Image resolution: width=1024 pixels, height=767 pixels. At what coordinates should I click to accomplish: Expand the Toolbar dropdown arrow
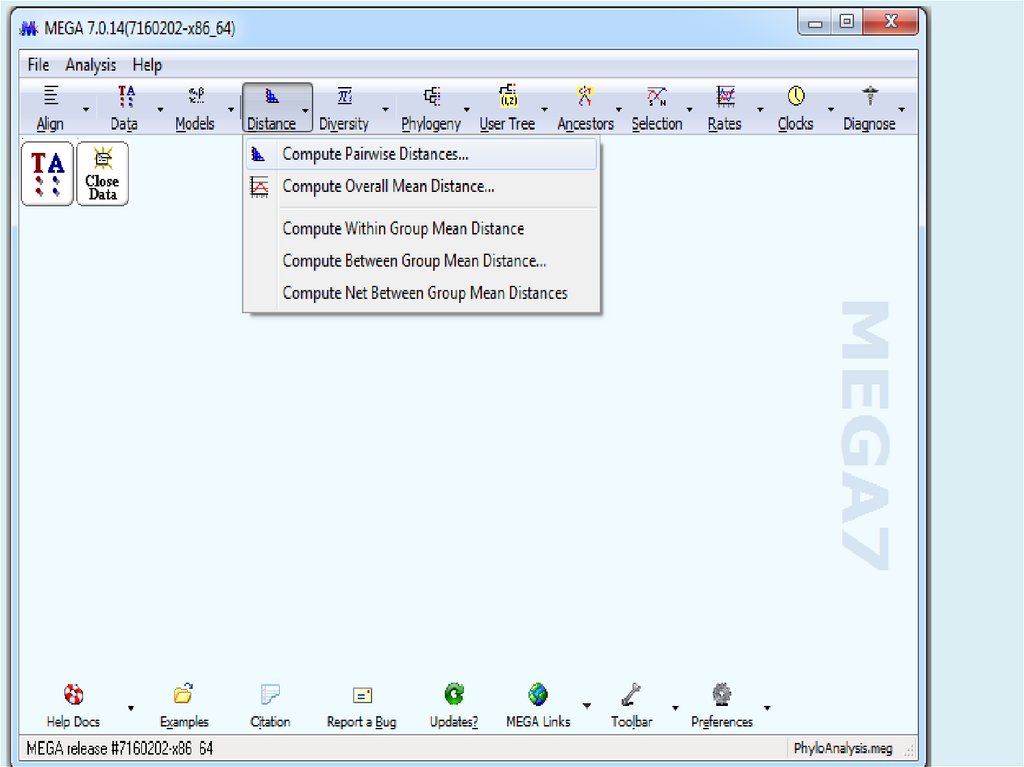point(675,708)
